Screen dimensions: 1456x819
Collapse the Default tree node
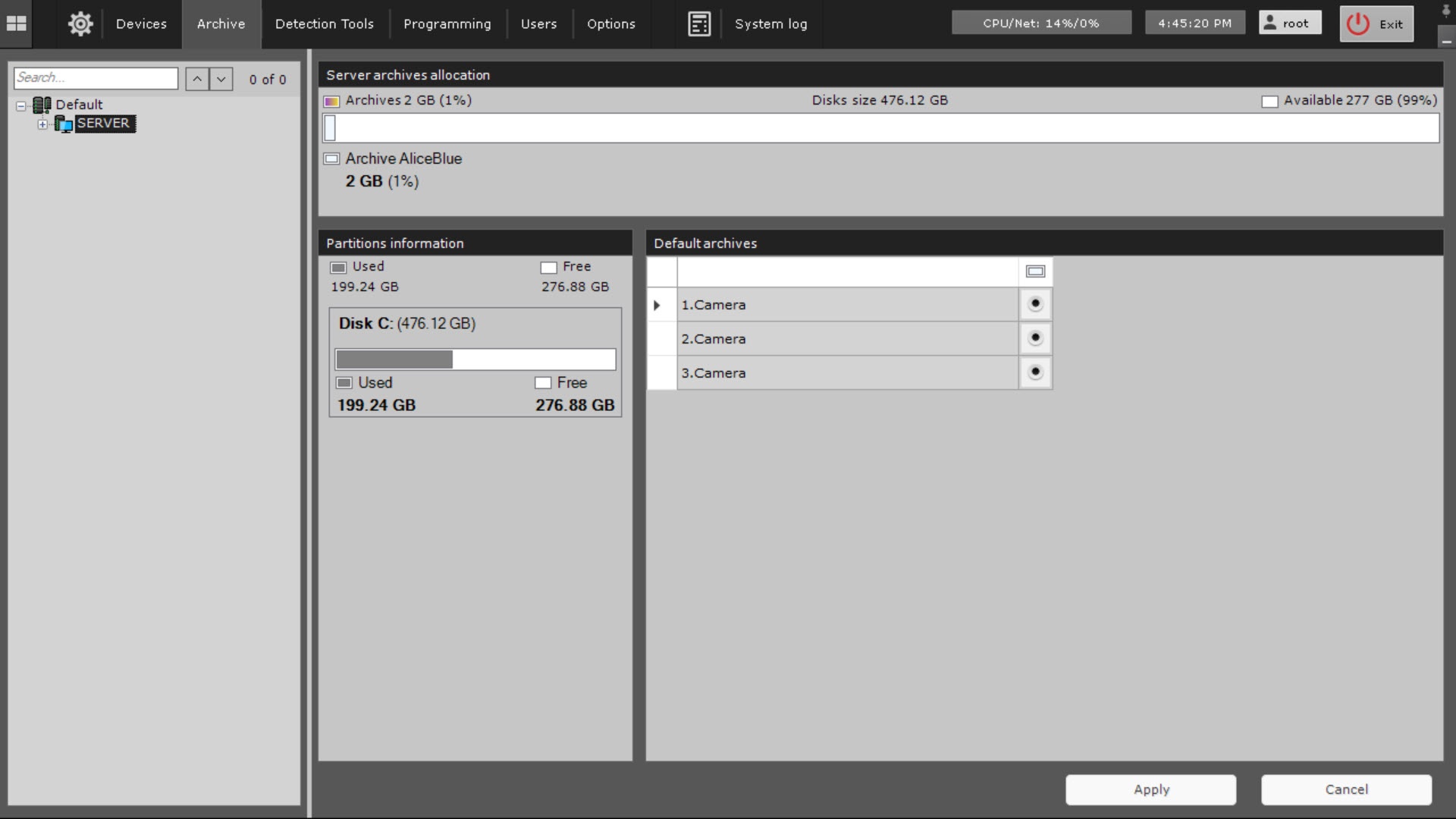click(x=21, y=106)
